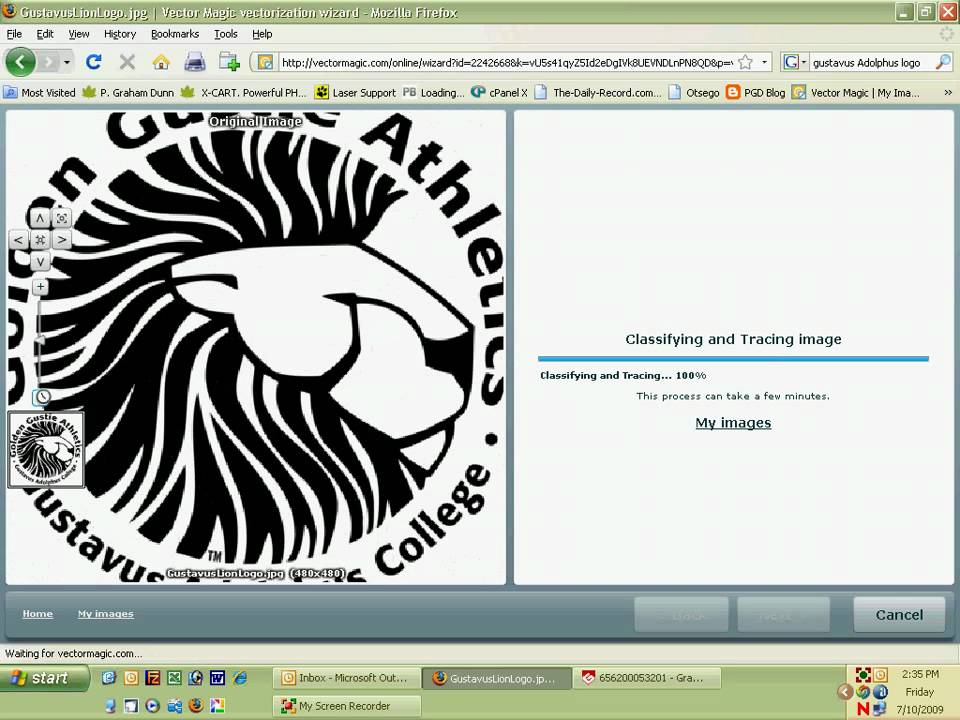This screenshot has height=720, width=960.
Task: Stop loading the page
Action: tap(127, 62)
